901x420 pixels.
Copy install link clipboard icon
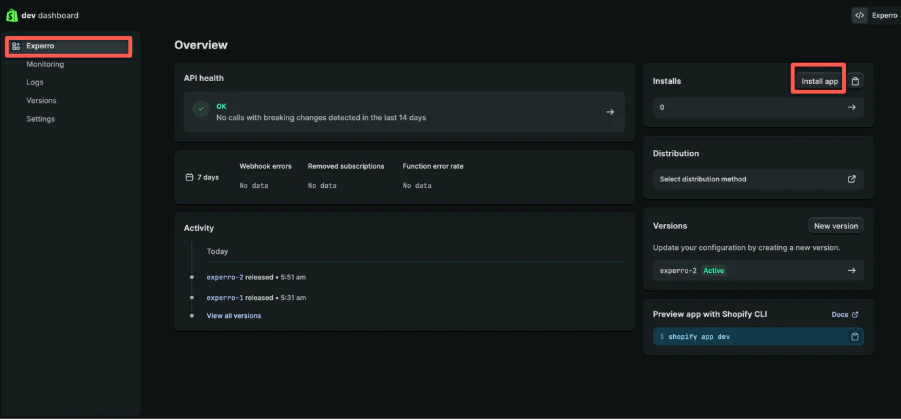pos(855,82)
